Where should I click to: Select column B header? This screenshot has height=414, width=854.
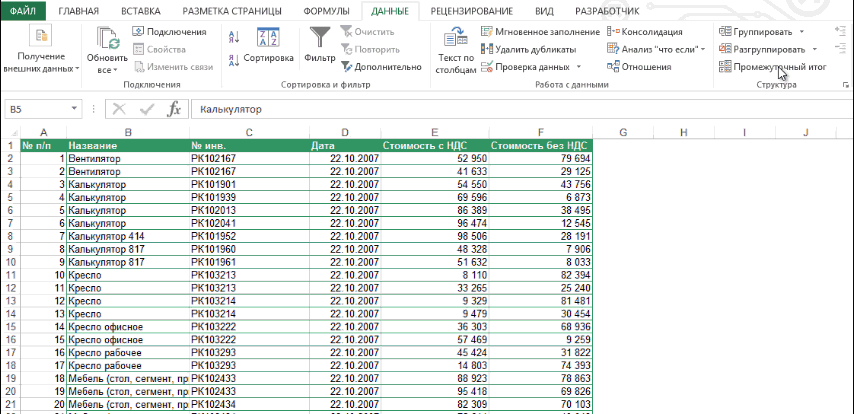coord(128,132)
